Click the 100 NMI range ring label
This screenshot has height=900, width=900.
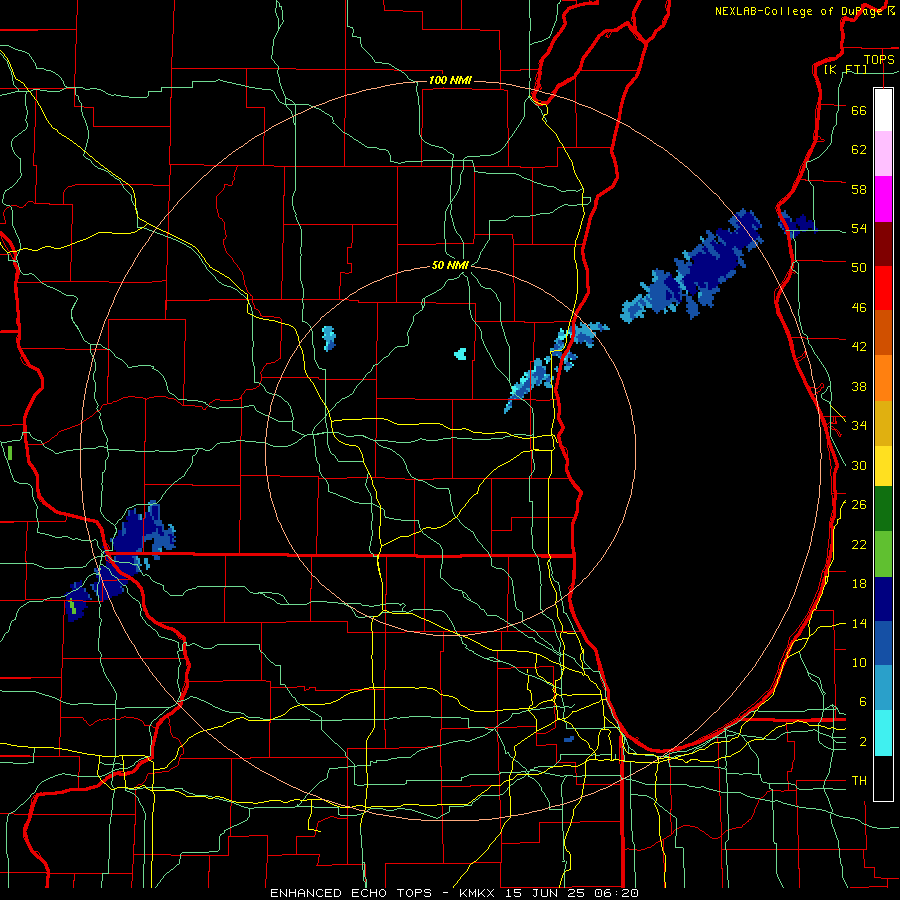450,80
